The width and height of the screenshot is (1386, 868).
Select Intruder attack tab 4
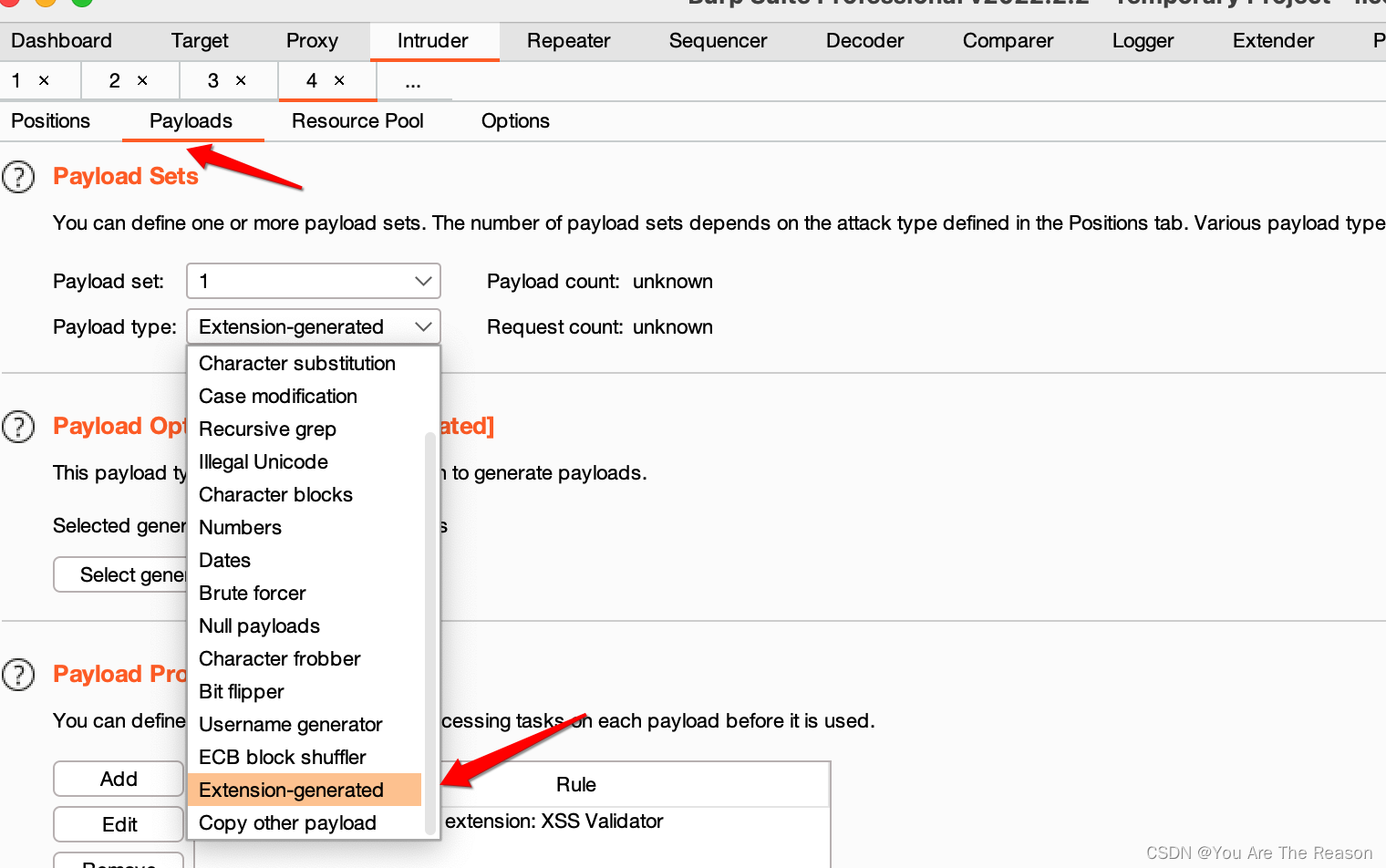[312, 81]
